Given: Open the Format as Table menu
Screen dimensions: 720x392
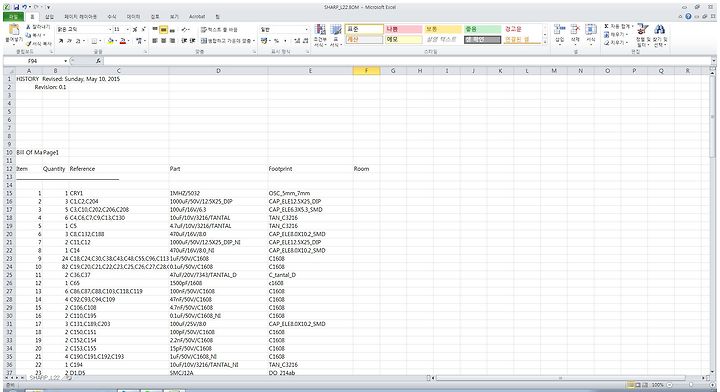Looking at the screenshot, I should (336, 35).
